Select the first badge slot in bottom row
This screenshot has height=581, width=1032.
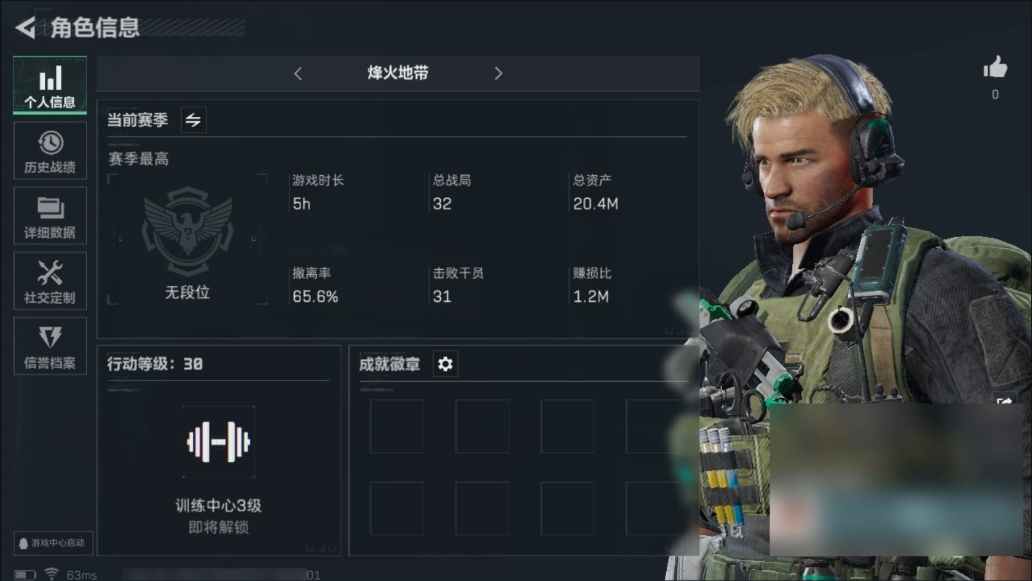pyautogui.click(x=397, y=508)
